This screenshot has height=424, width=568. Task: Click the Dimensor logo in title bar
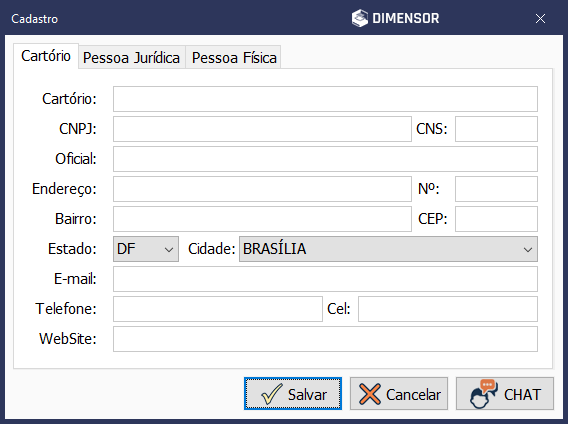[x=395, y=18]
